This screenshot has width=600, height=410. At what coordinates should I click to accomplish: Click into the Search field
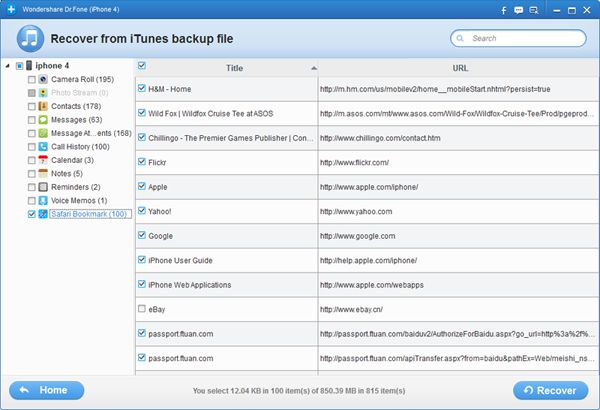[518, 38]
